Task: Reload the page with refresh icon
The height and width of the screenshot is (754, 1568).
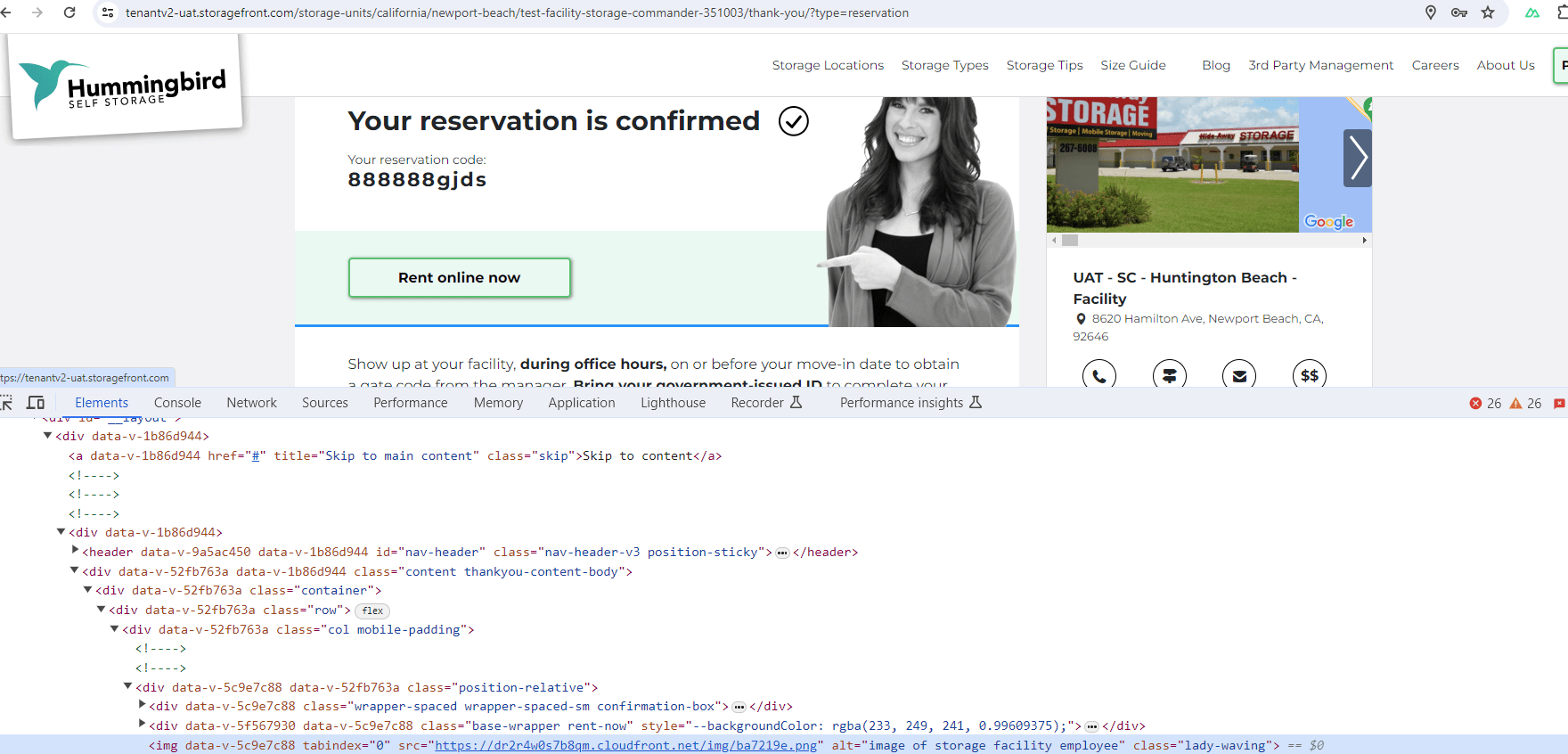Action: tap(69, 12)
